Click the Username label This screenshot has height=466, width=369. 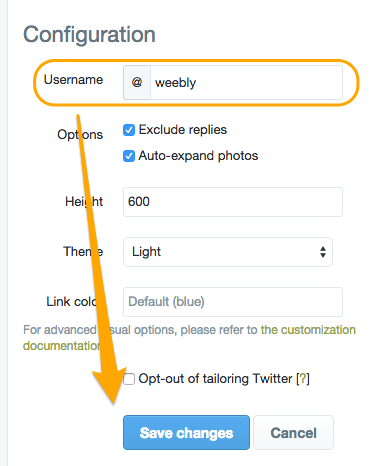pyautogui.click(x=73, y=80)
